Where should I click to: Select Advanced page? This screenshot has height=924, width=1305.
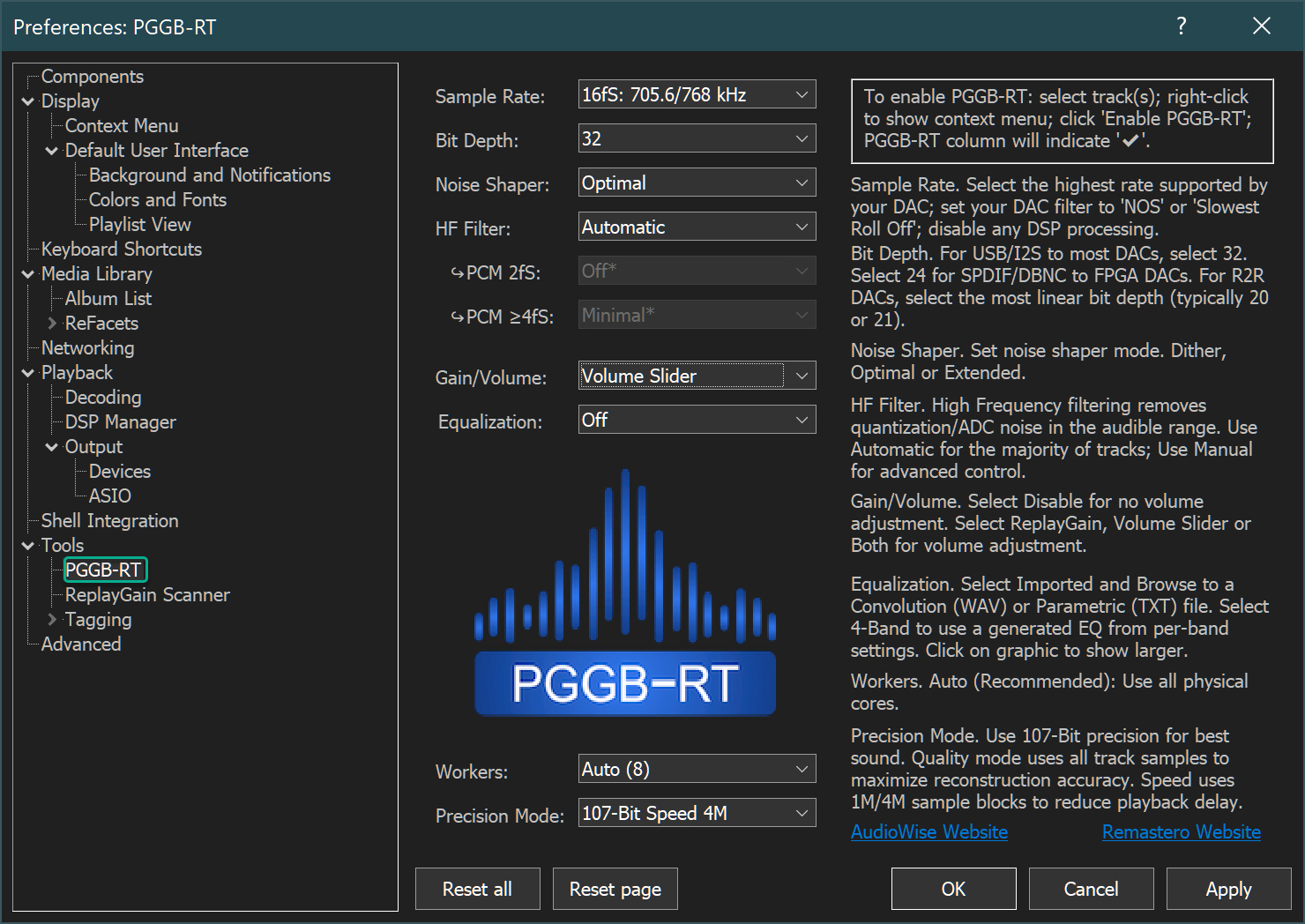[x=81, y=645]
